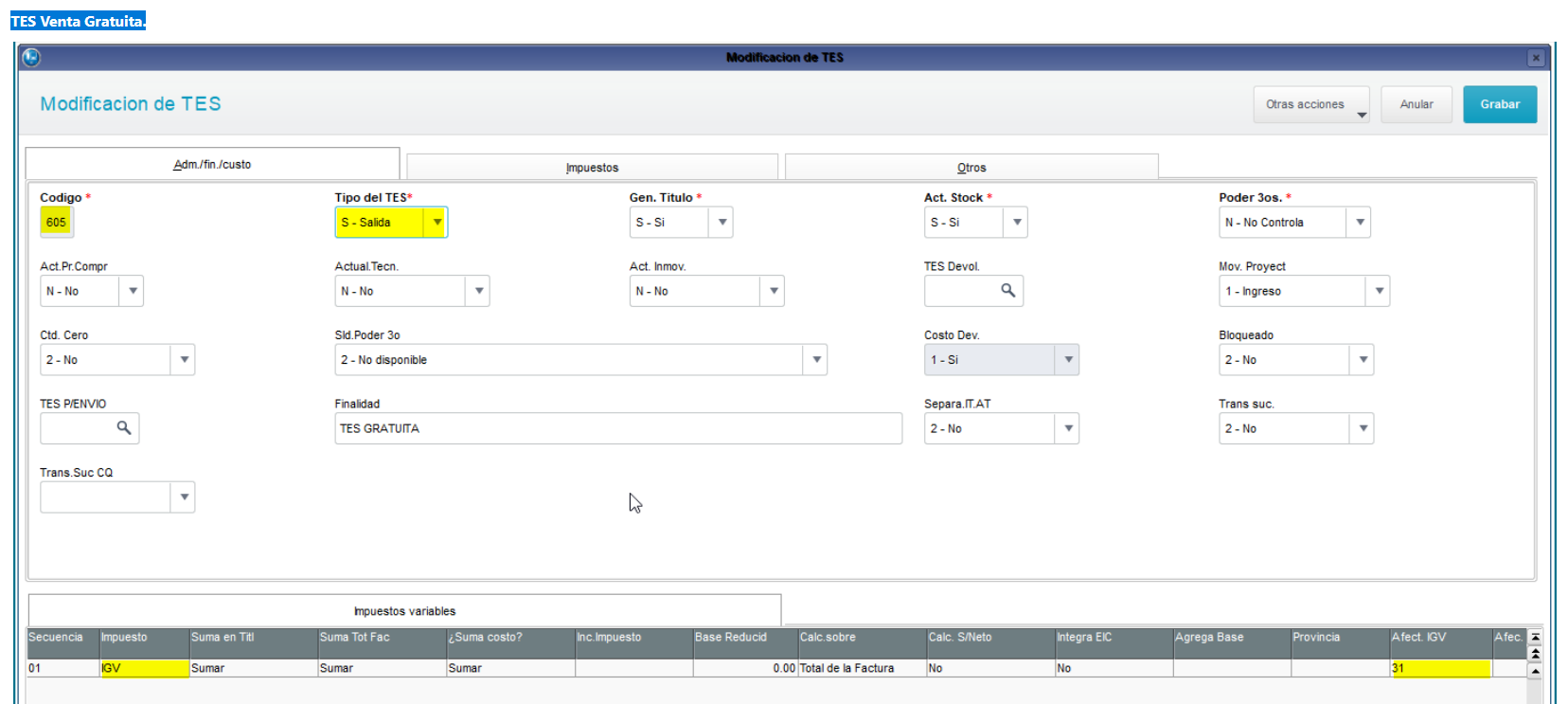
Task: Click the Codigo field with 605
Action: click(57, 223)
